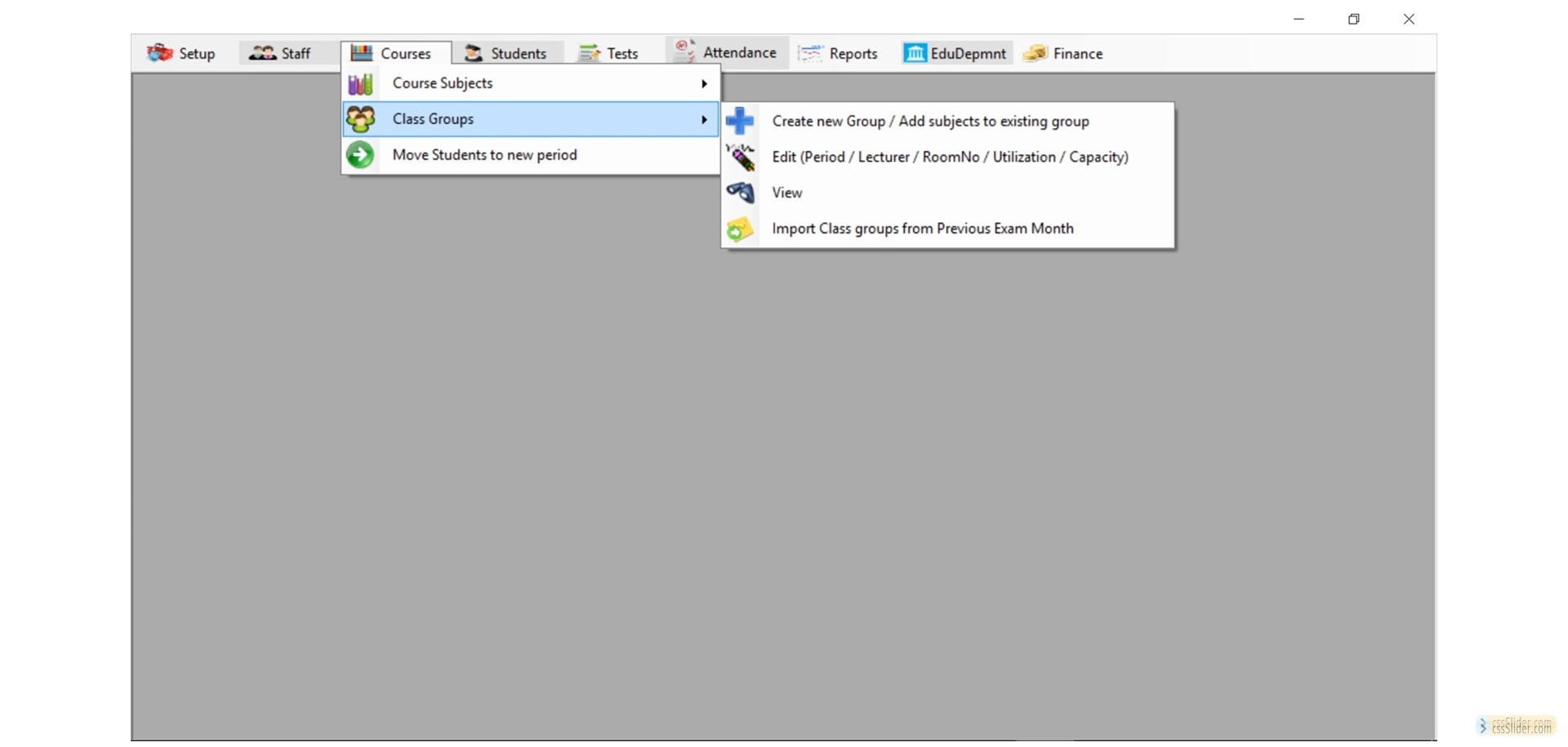Image resolution: width=1568 pixels, height=747 pixels.
Task: Click the binoculars icon beside View
Action: (x=740, y=193)
